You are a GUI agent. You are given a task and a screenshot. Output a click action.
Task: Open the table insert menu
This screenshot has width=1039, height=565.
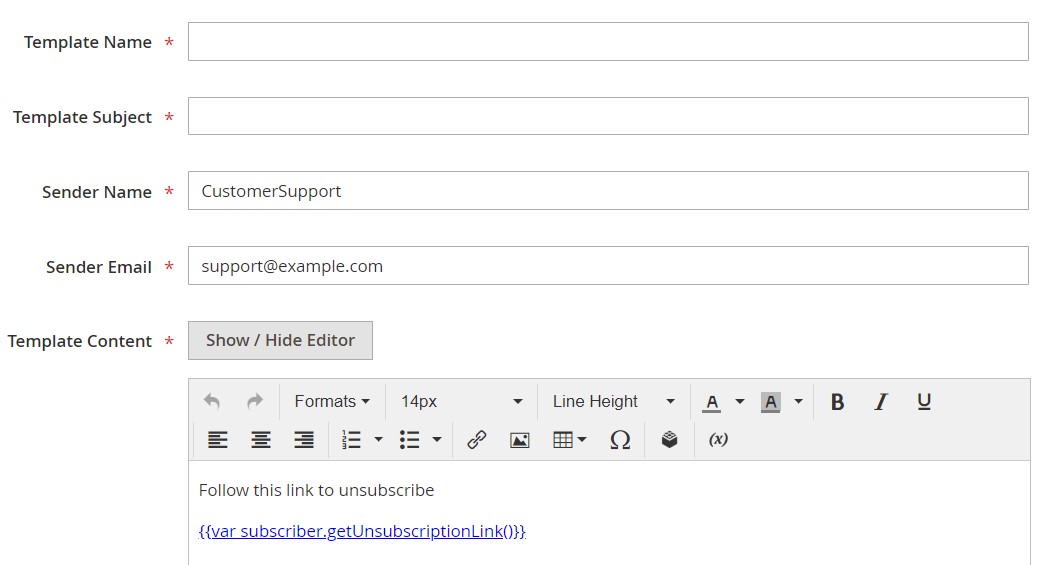(569, 440)
